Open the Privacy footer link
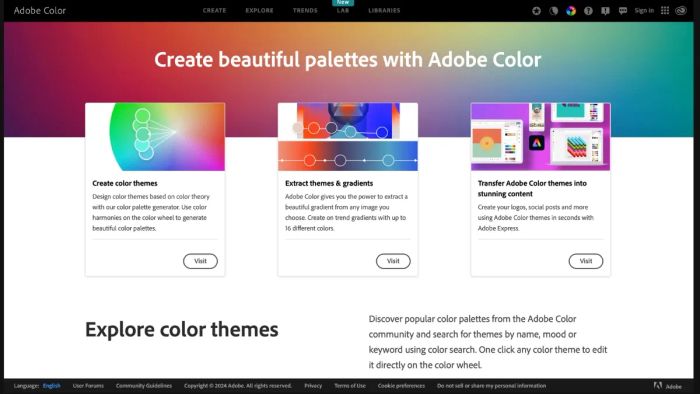The image size is (700, 394). pyautogui.click(x=313, y=386)
